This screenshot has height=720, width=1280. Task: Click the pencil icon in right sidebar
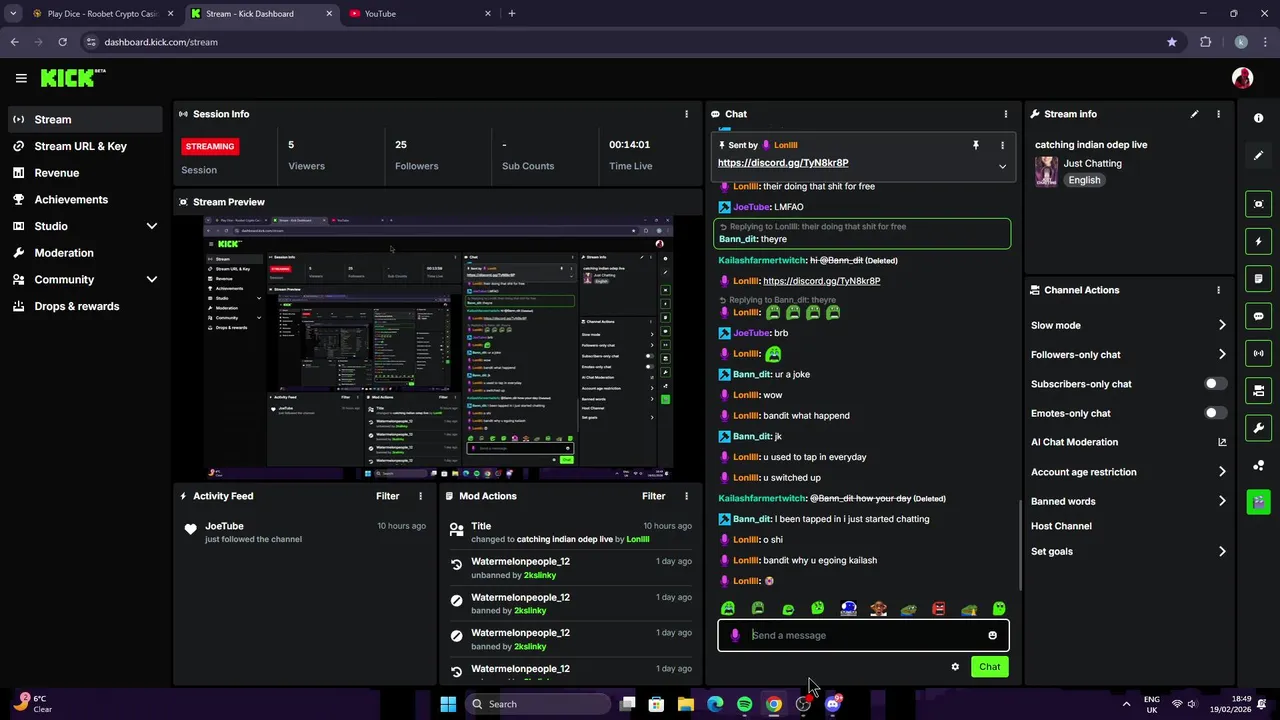coord(1258,156)
